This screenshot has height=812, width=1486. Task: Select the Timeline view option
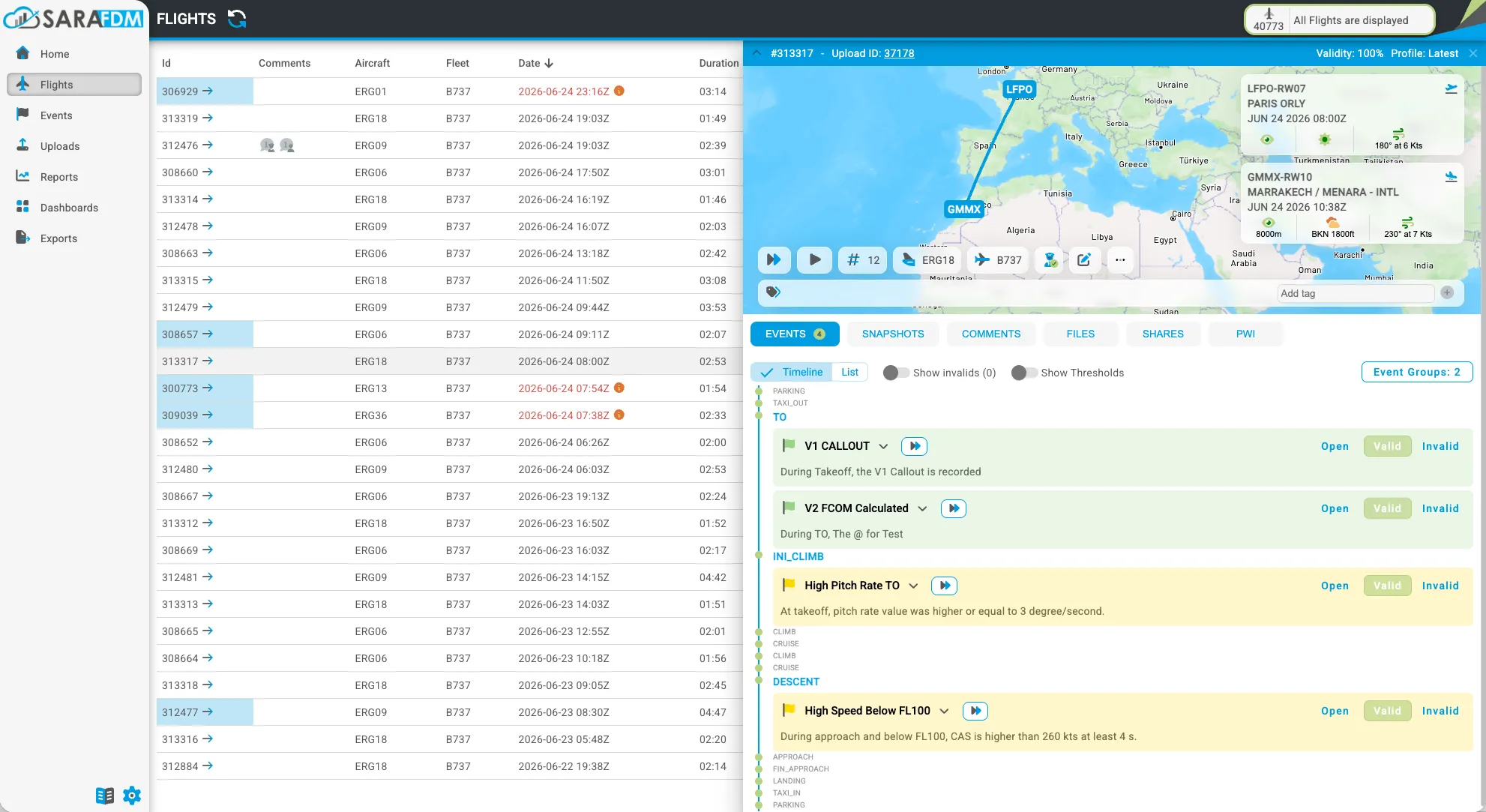tap(792, 372)
